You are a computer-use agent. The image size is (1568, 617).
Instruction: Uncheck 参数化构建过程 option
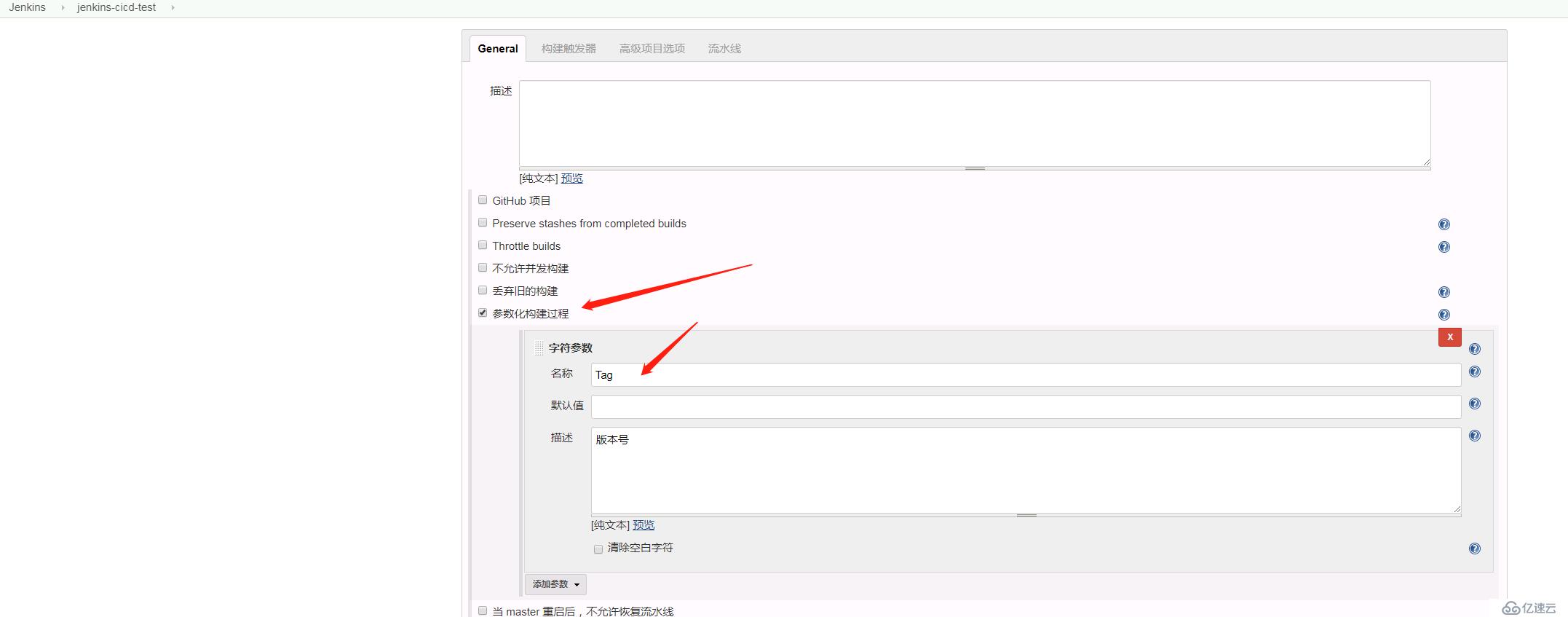[483, 313]
